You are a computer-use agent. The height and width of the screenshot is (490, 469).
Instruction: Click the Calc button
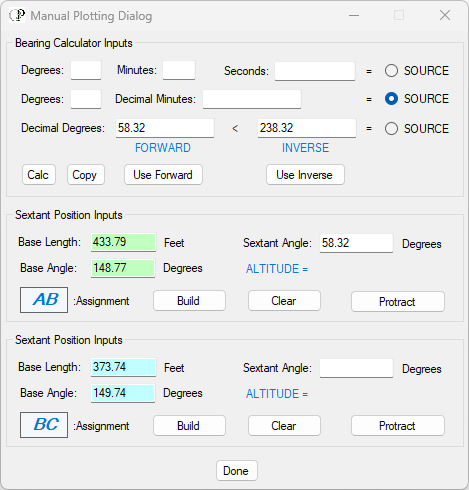pos(39,175)
